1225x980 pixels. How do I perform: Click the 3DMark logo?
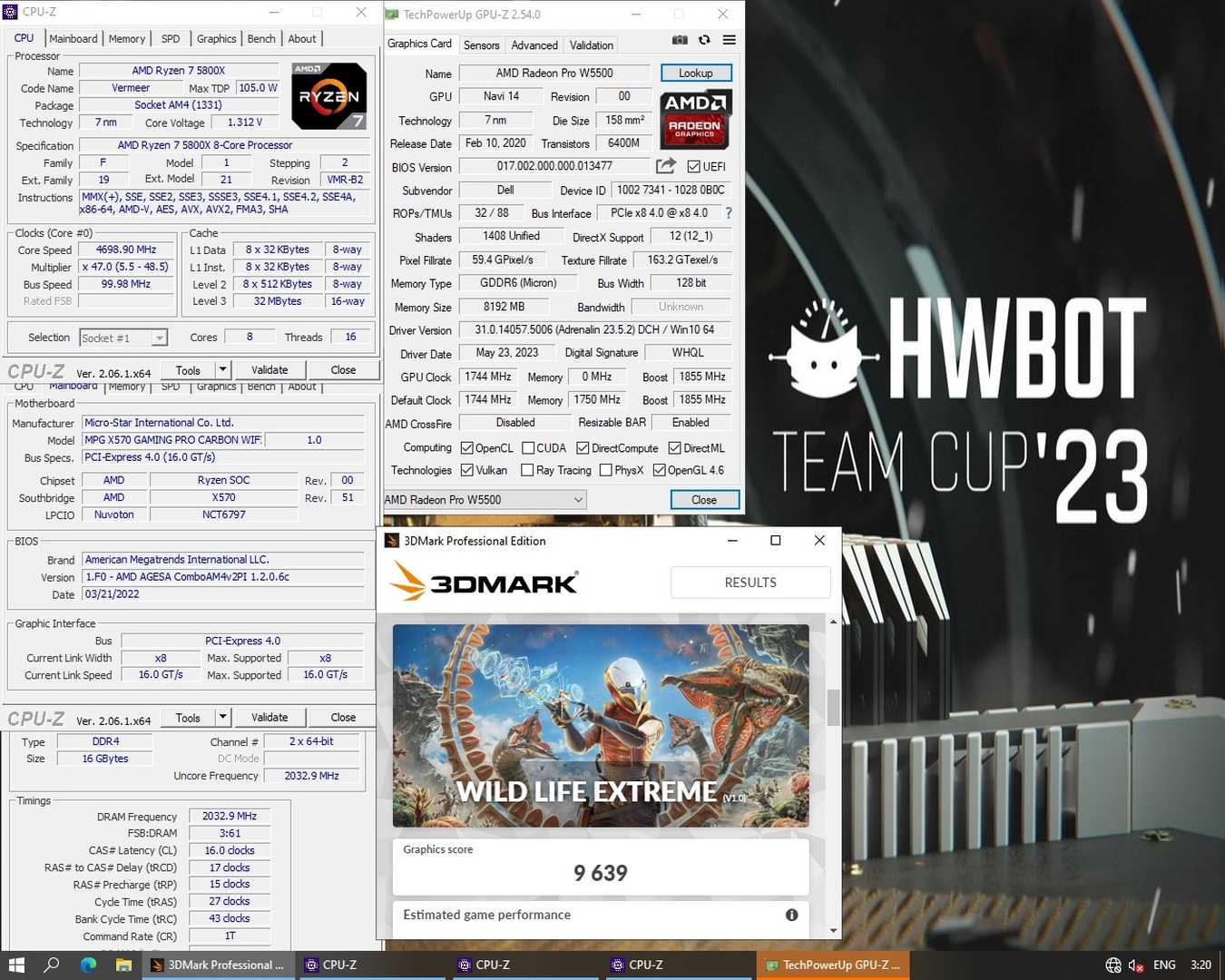[484, 582]
